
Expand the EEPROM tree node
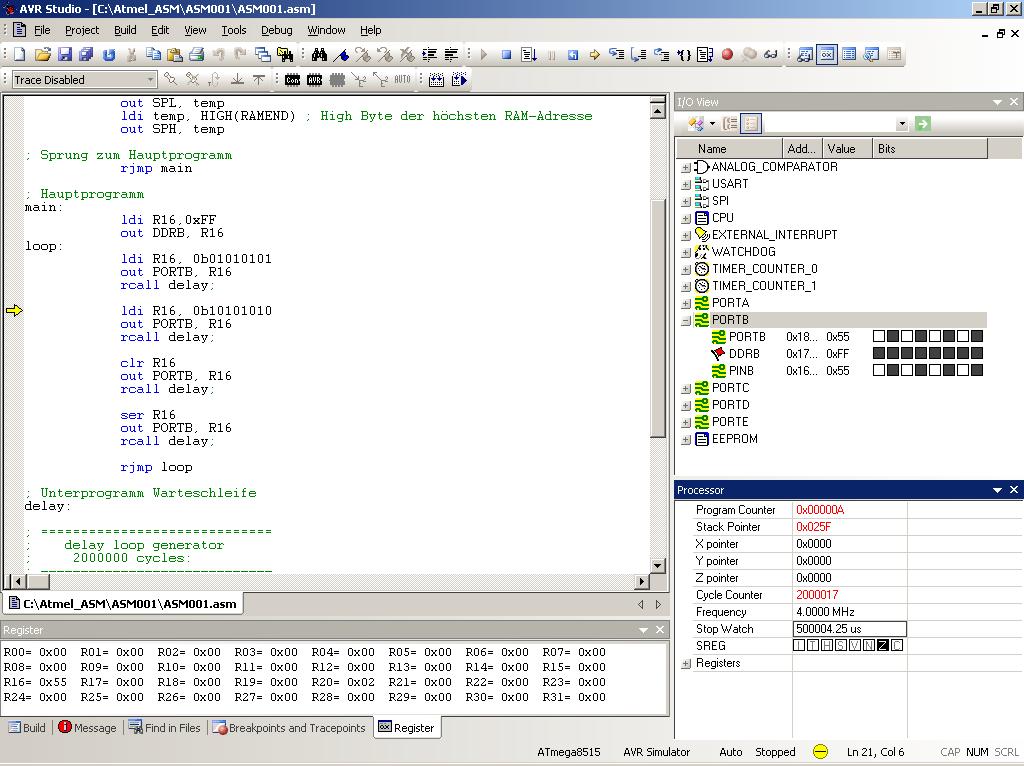click(686, 439)
